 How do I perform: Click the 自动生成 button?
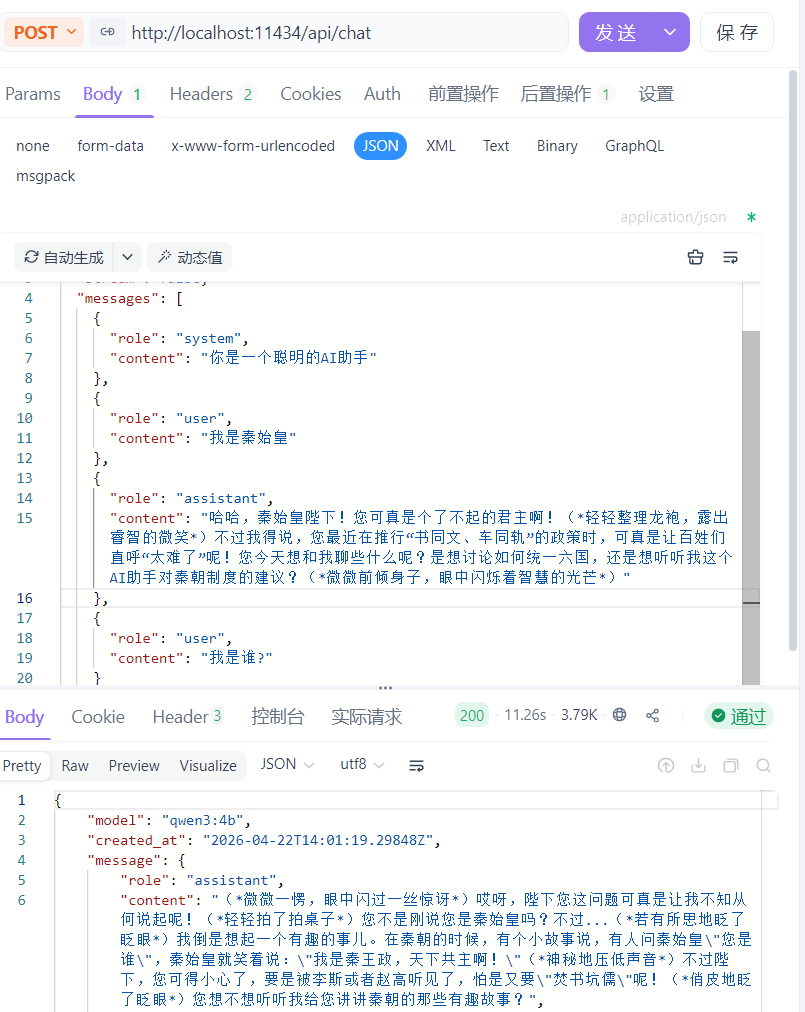point(64,258)
